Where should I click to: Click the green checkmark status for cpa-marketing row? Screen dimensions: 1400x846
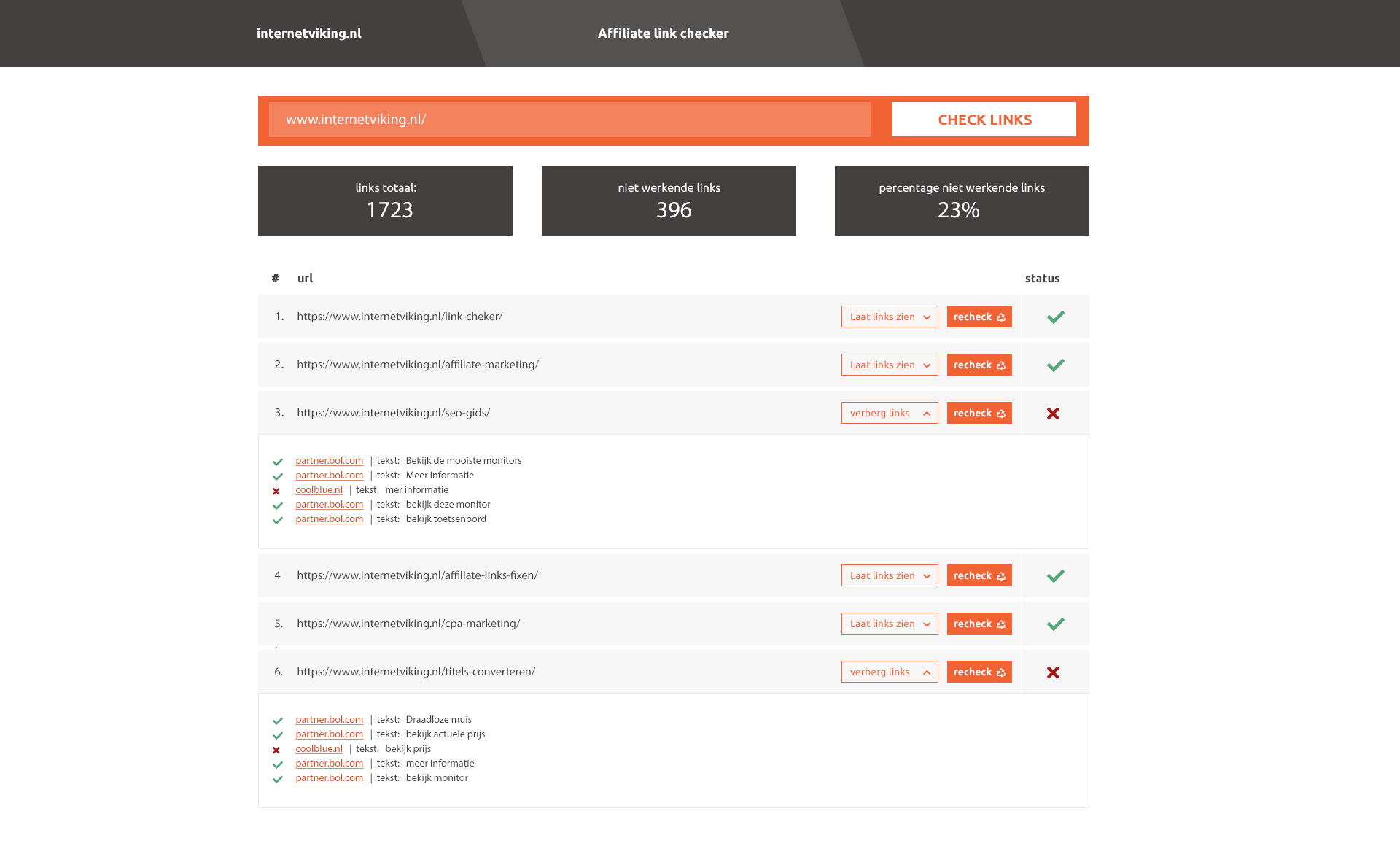pyautogui.click(x=1055, y=624)
